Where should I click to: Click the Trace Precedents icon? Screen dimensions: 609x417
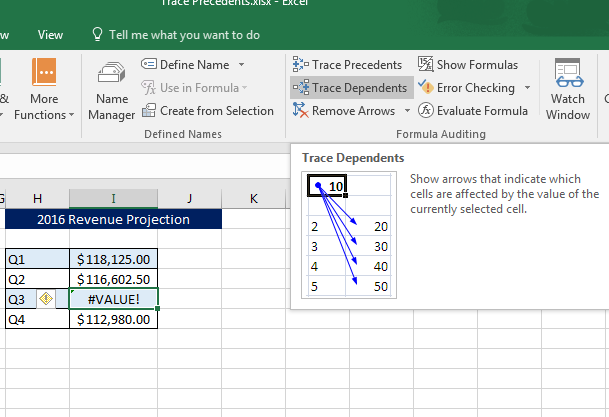[x=300, y=65]
